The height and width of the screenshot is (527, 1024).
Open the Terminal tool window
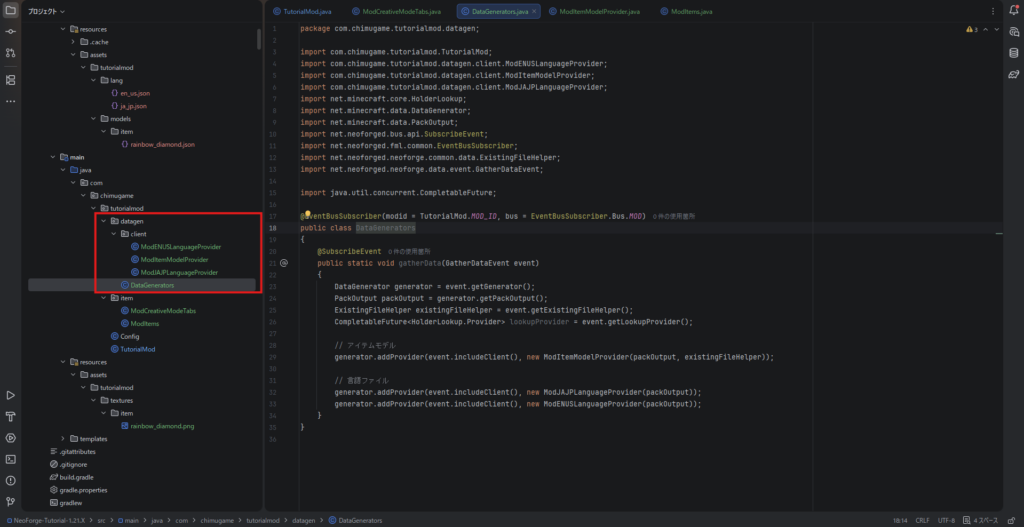coord(11,459)
